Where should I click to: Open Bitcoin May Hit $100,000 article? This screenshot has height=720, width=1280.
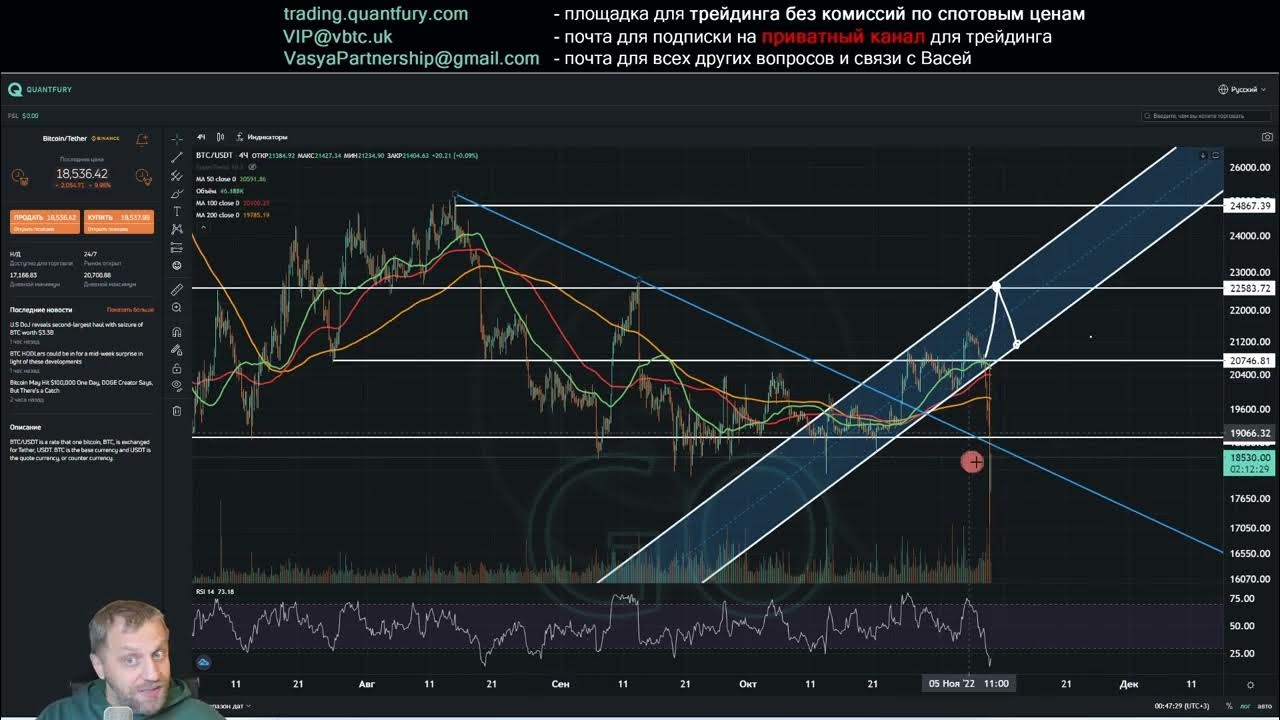click(x=81, y=386)
